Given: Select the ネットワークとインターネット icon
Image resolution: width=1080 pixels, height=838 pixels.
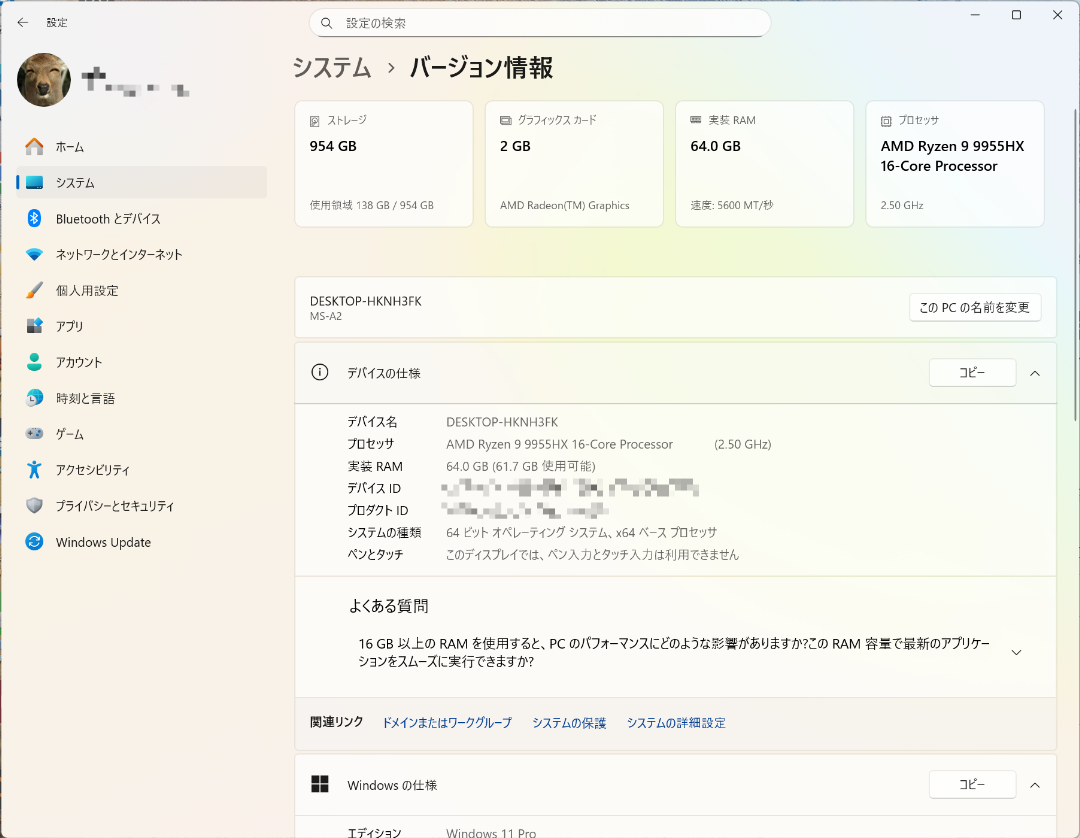Looking at the screenshot, I should pyautogui.click(x=34, y=255).
